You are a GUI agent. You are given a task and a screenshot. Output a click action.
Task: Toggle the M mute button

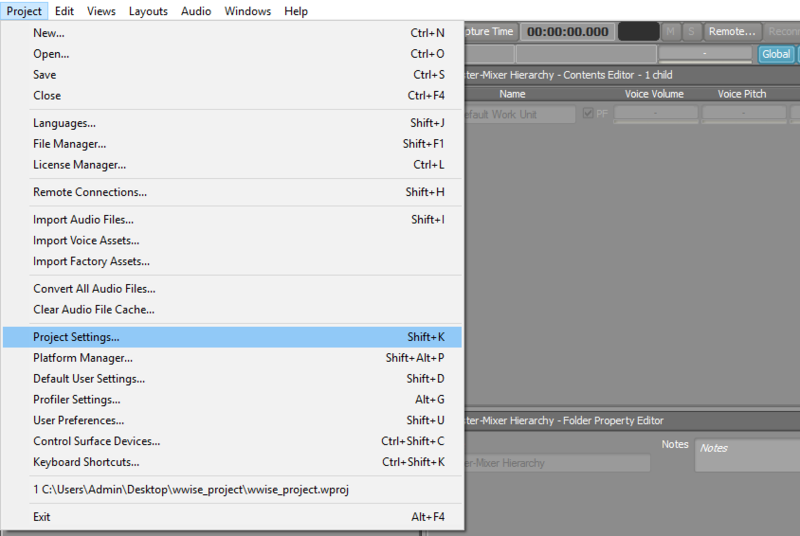pos(670,32)
